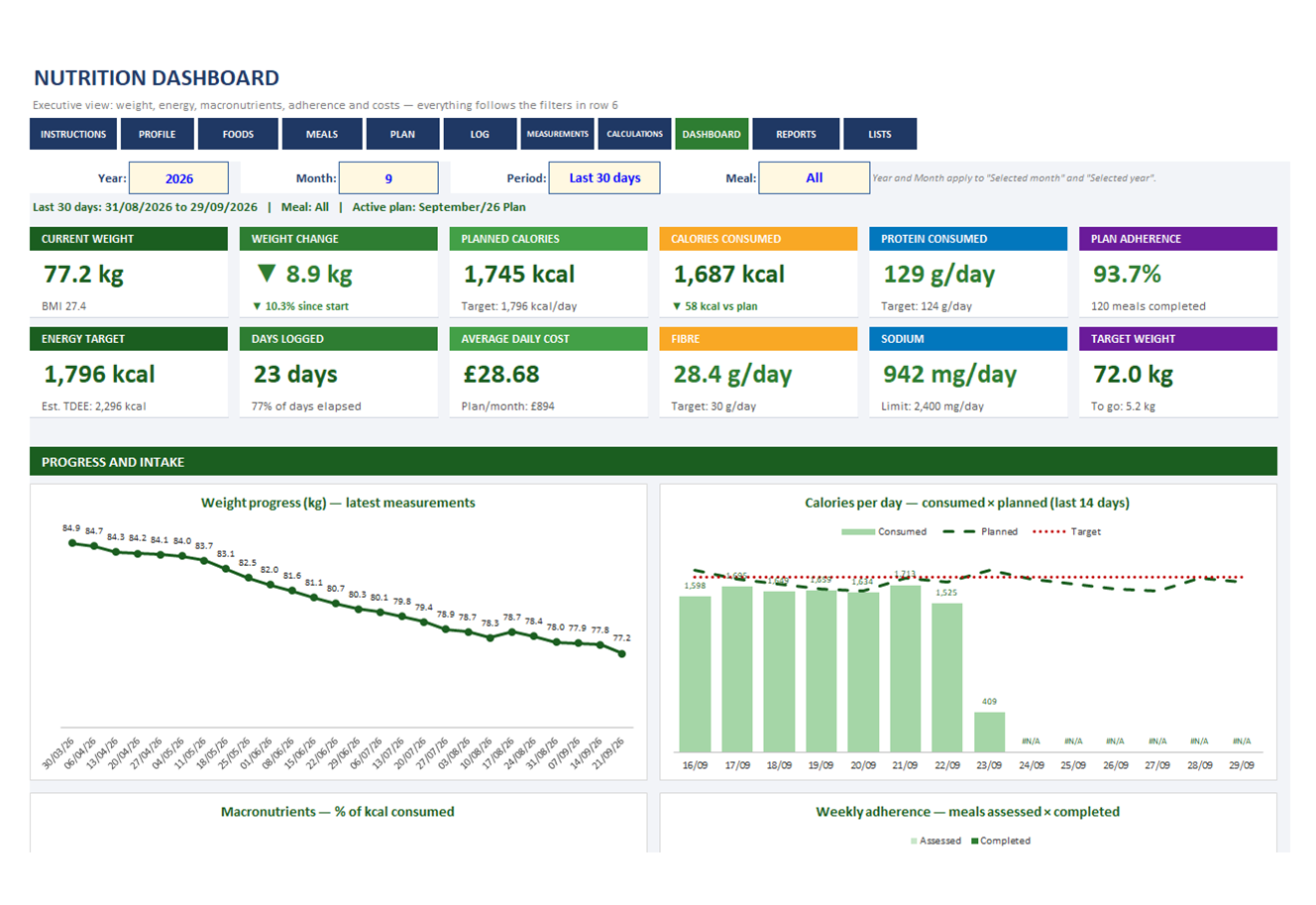Open the CALCULATIONS navigation button
The width and height of the screenshot is (1316, 905).
tap(634, 134)
